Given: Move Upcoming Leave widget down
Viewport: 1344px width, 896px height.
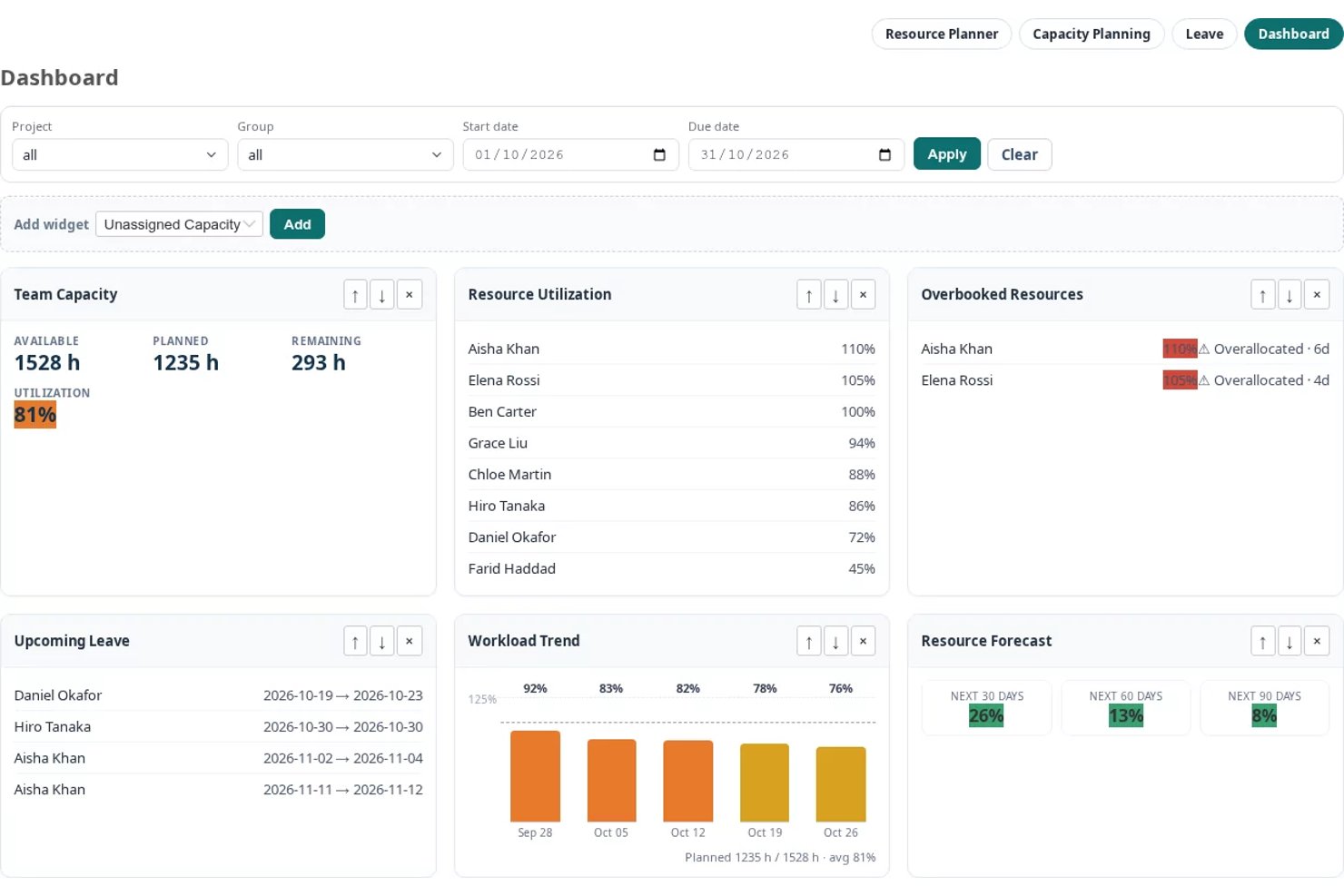Looking at the screenshot, I should (x=382, y=642).
